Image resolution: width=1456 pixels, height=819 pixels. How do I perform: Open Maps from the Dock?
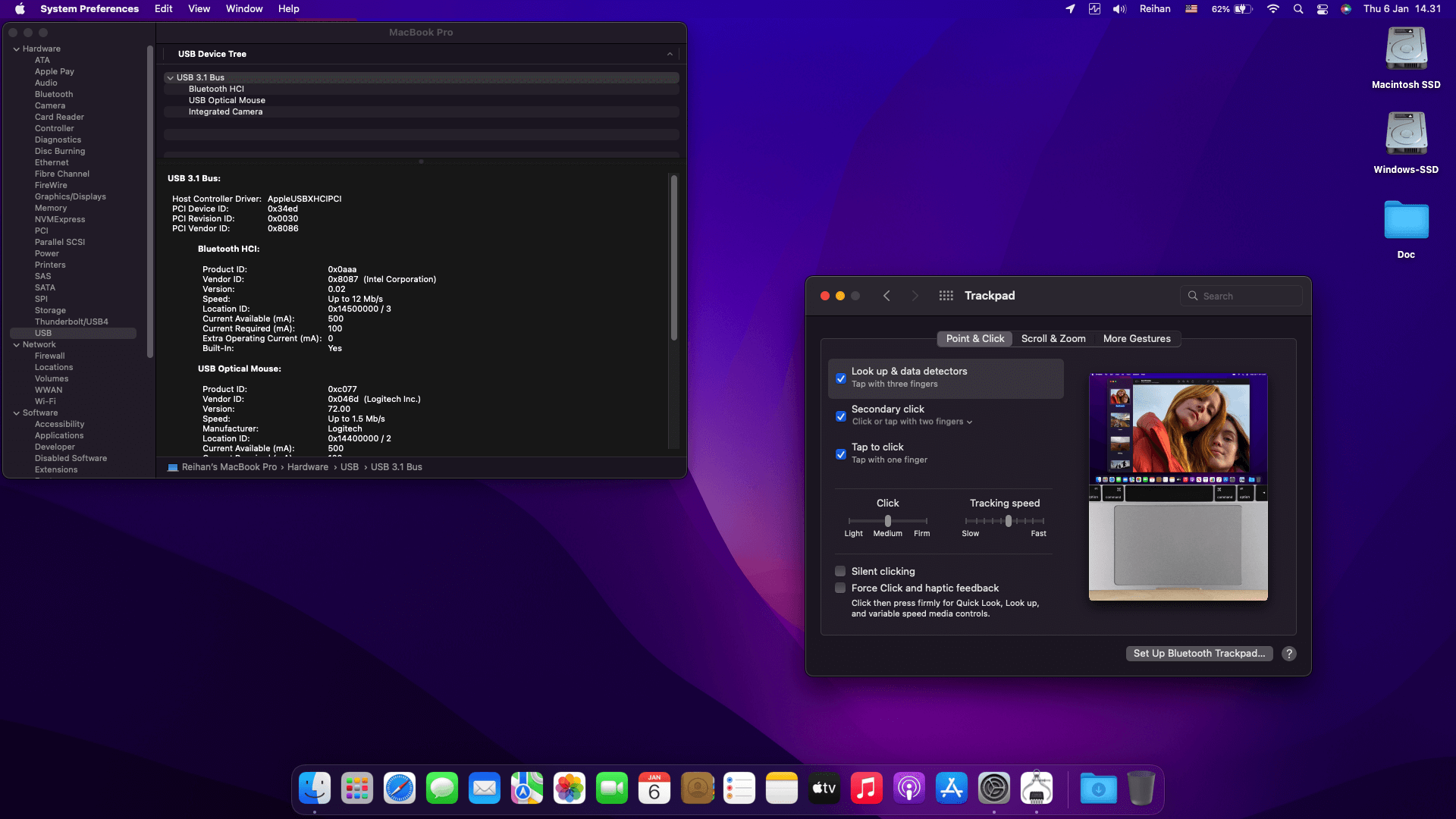[527, 789]
